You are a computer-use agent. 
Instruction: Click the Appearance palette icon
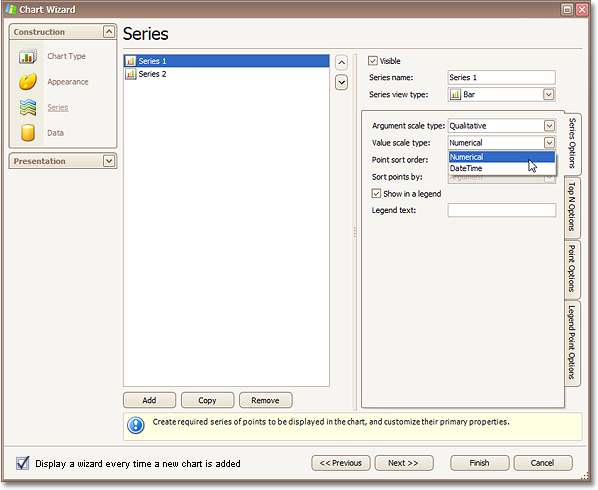(x=27, y=82)
